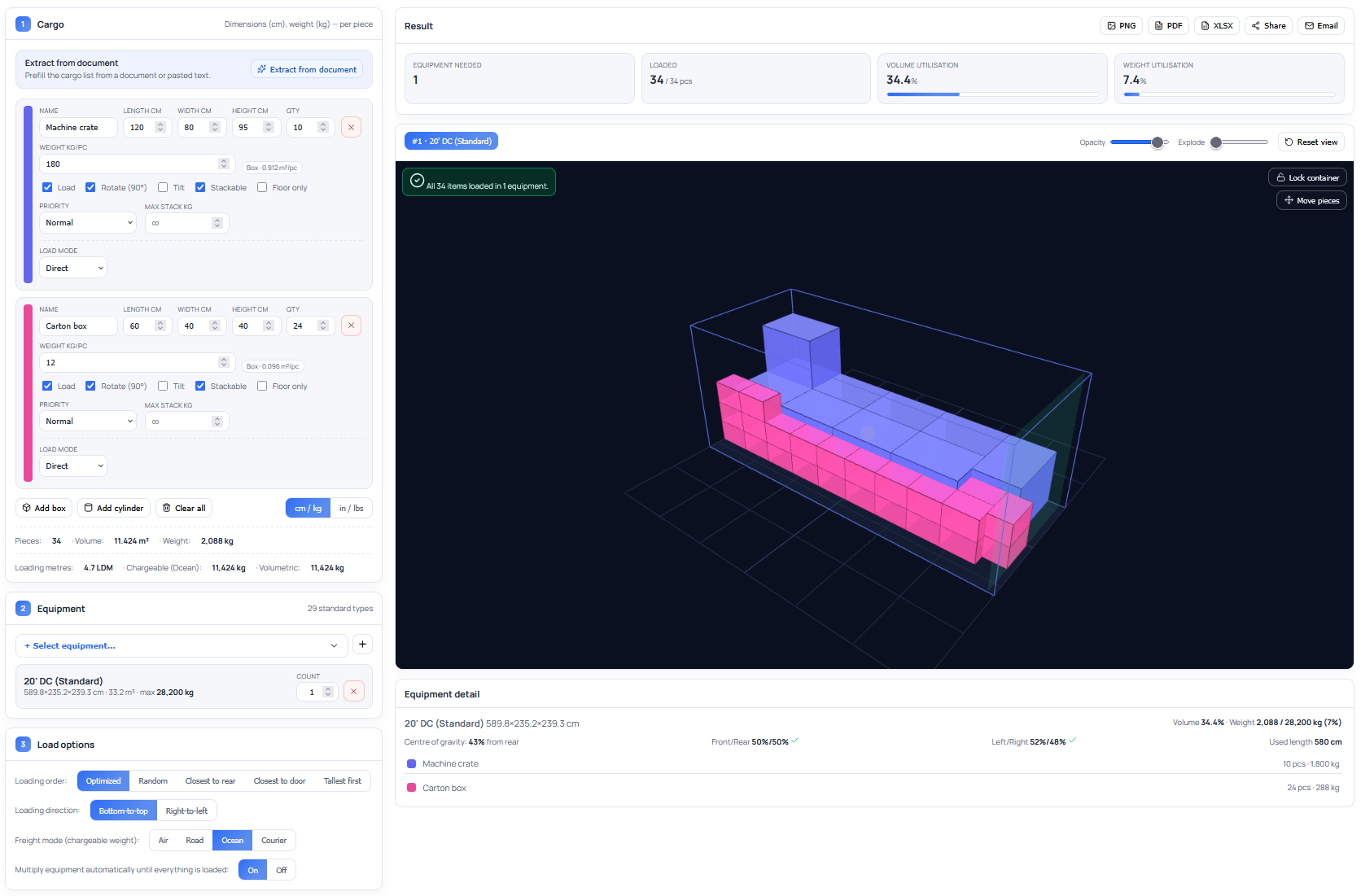Adjust Machine crate height stepper
This screenshot has width=1361, height=896.
tap(269, 128)
